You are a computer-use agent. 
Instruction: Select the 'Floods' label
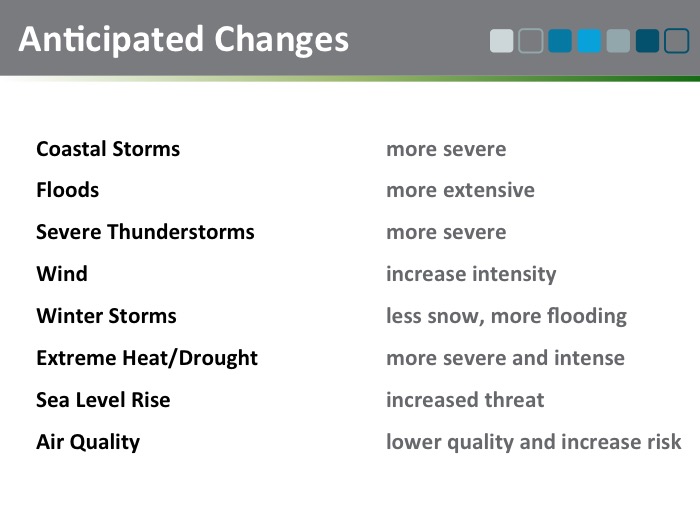tap(68, 190)
